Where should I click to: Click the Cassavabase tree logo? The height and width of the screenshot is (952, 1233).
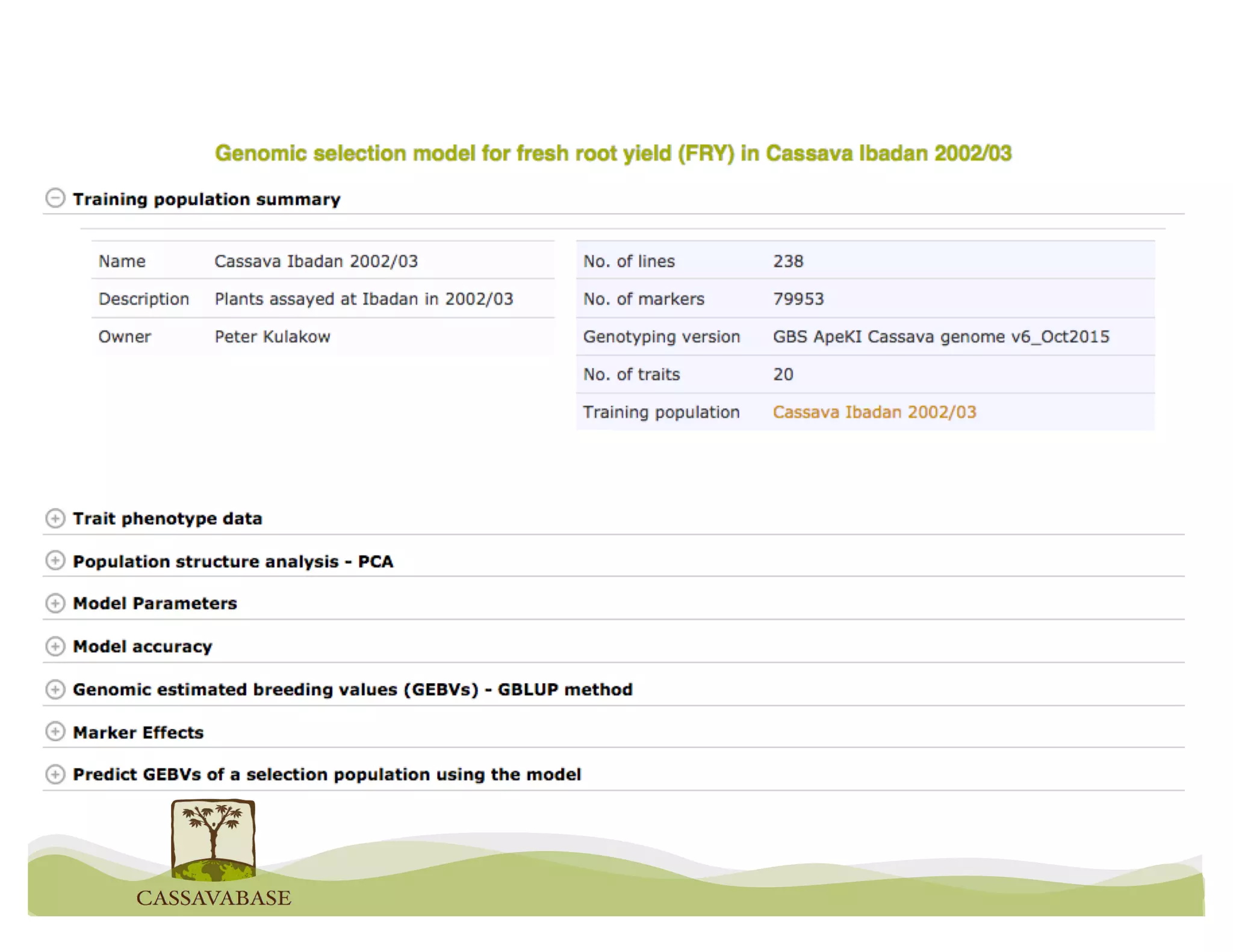pos(213,840)
